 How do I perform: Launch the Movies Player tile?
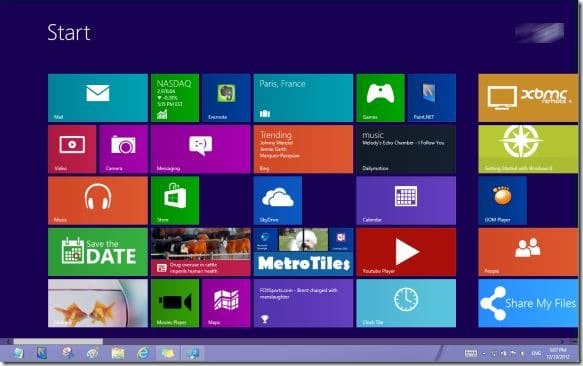click(x=175, y=303)
